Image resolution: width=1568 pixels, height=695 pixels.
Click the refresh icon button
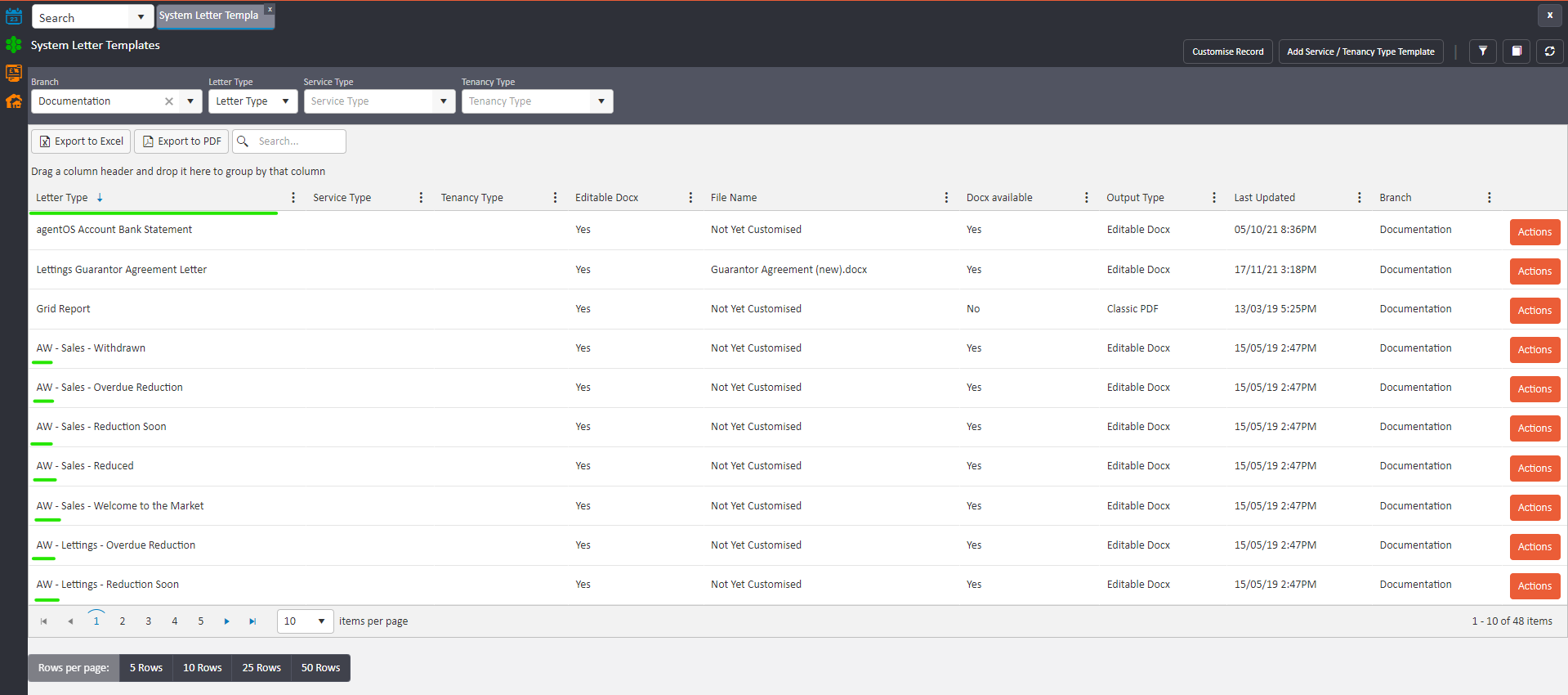click(1549, 52)
